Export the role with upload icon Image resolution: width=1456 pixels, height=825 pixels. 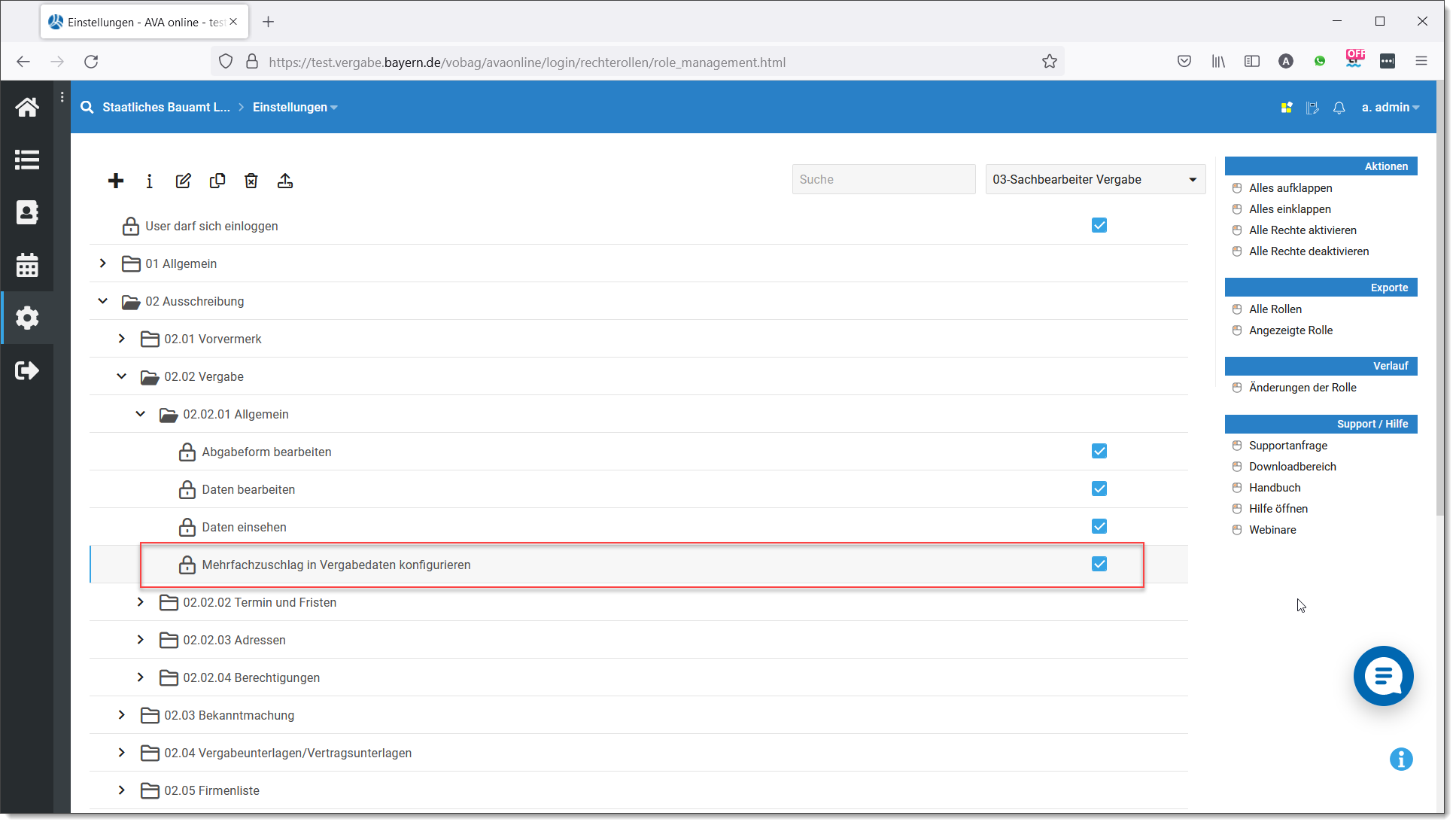[285, 181]
